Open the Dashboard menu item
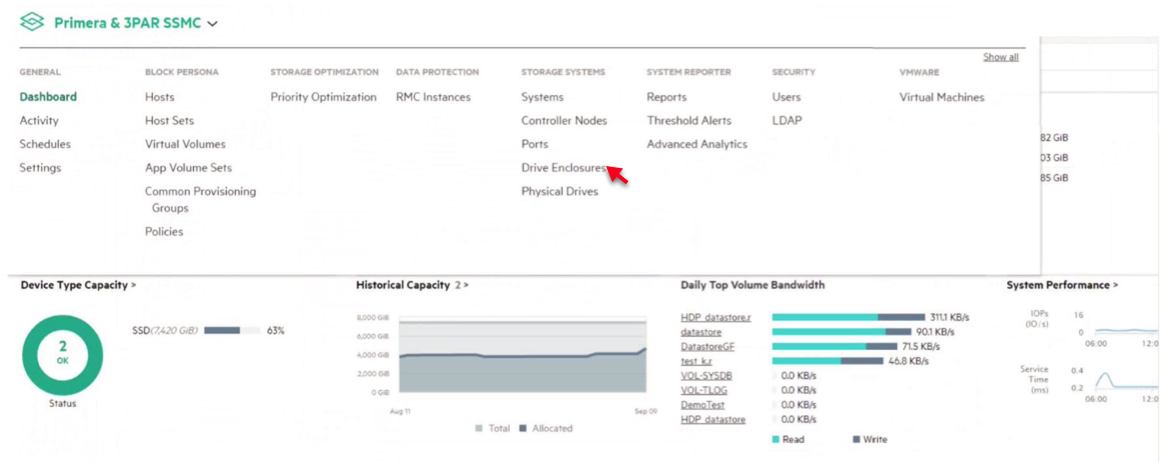 click(48, 97)
